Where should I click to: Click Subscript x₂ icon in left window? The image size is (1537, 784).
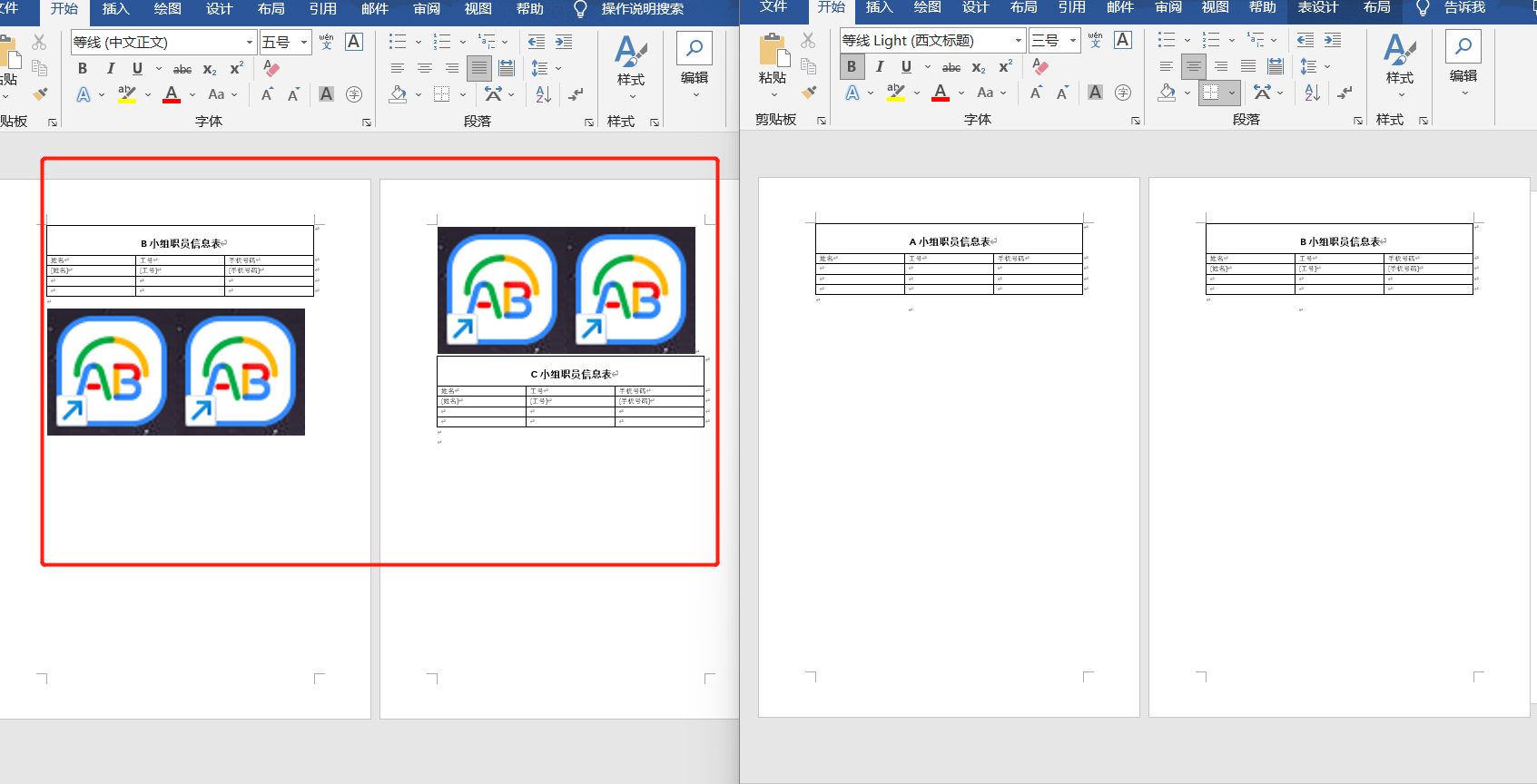coord(210,69)
